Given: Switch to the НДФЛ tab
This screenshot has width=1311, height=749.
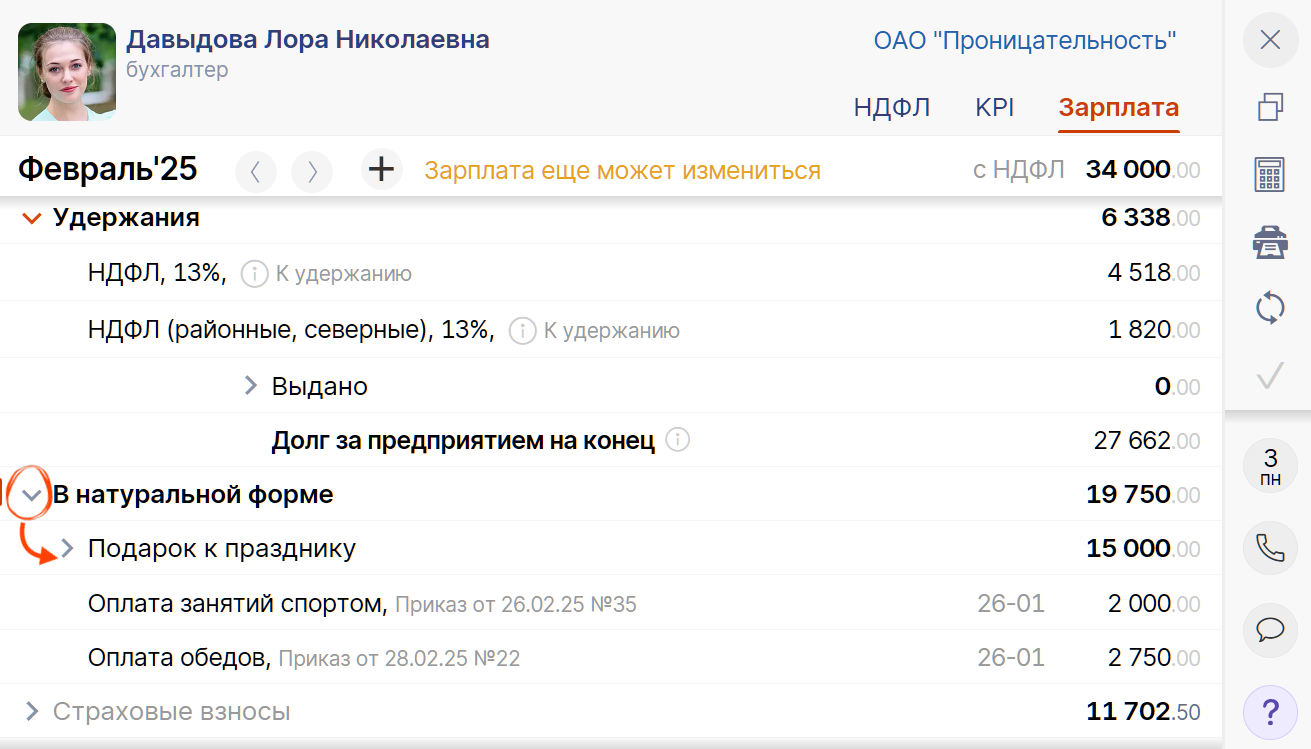Looking at the screenshot, I should (892, 108).
